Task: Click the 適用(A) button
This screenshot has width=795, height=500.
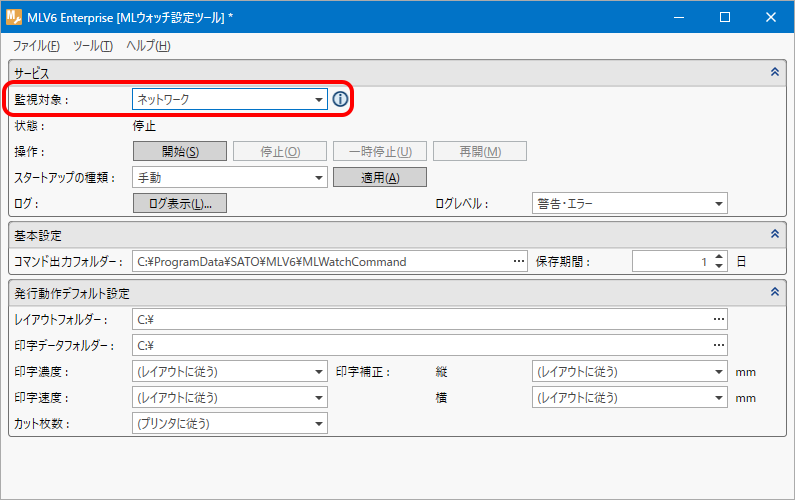Action: [380, 177]
